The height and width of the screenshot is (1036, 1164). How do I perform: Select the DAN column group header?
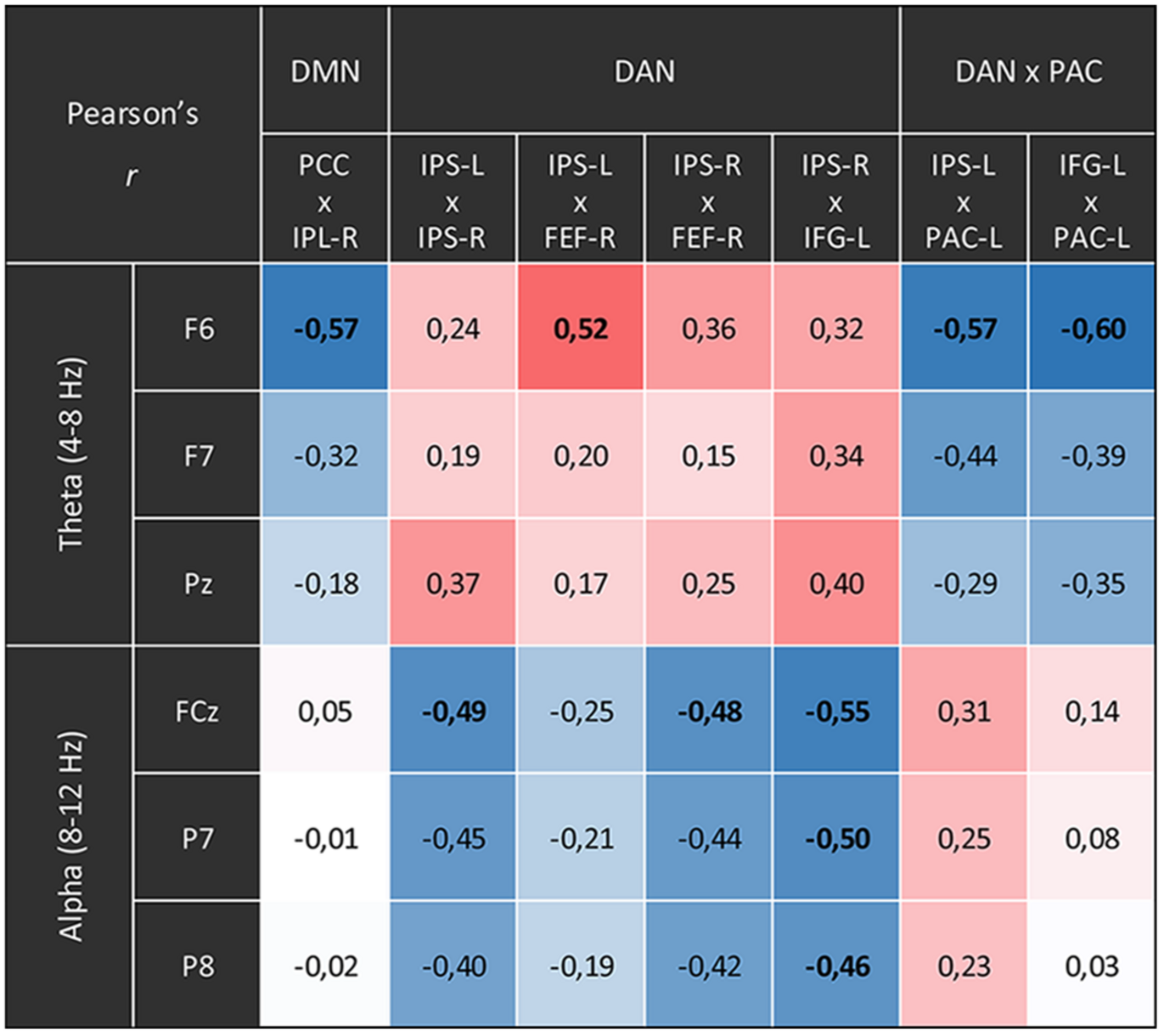click(x=644, y=71)
